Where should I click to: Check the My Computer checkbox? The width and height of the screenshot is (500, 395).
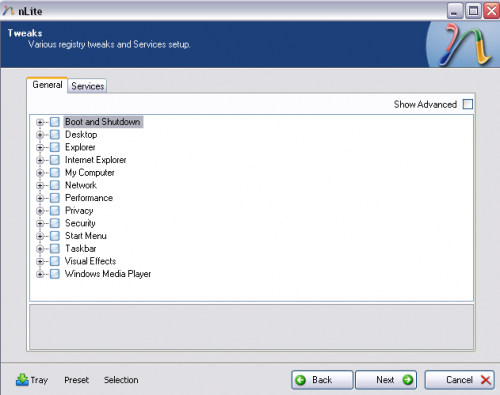point(55,173)
